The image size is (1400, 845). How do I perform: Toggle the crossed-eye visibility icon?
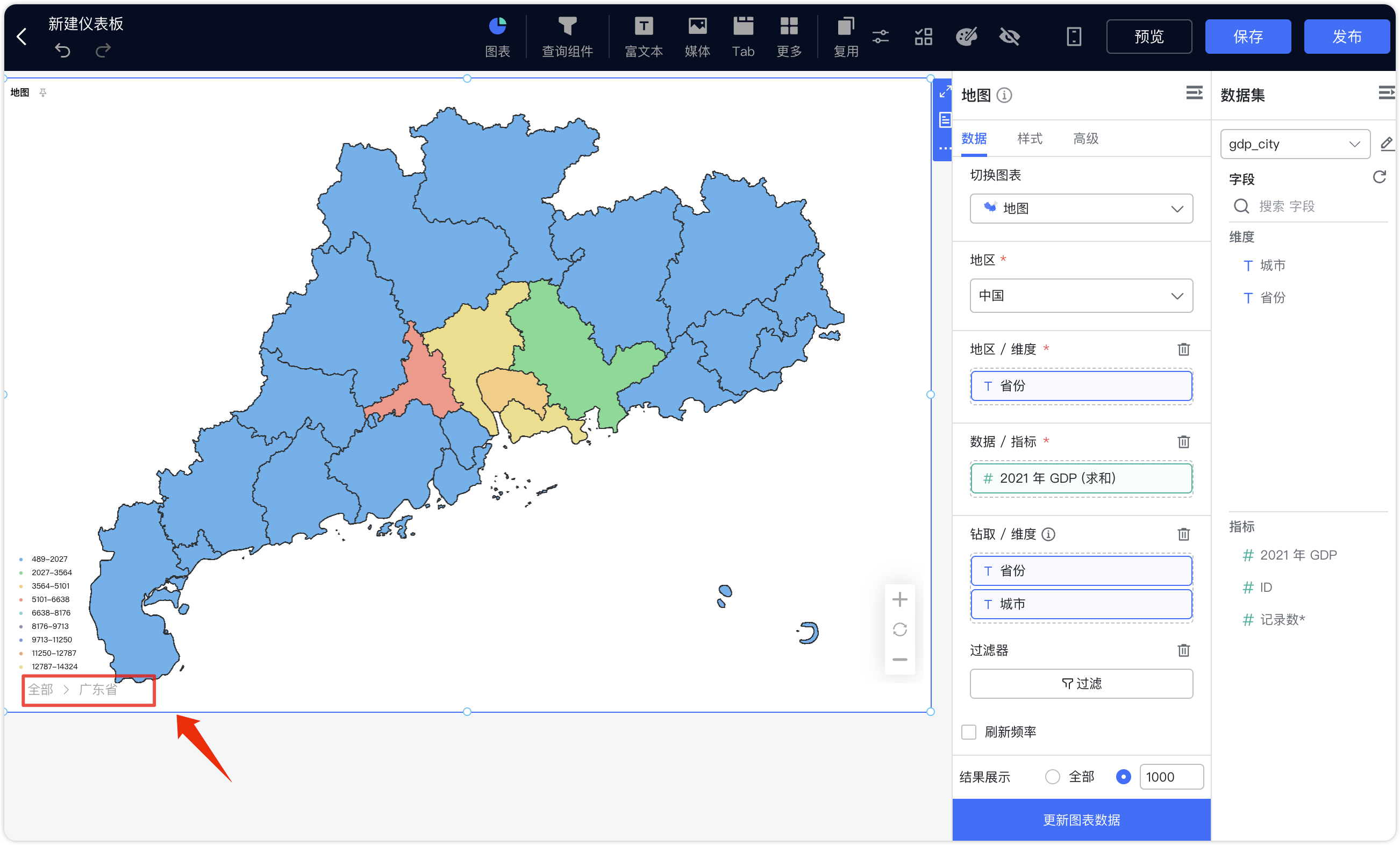click(1009, 37)
